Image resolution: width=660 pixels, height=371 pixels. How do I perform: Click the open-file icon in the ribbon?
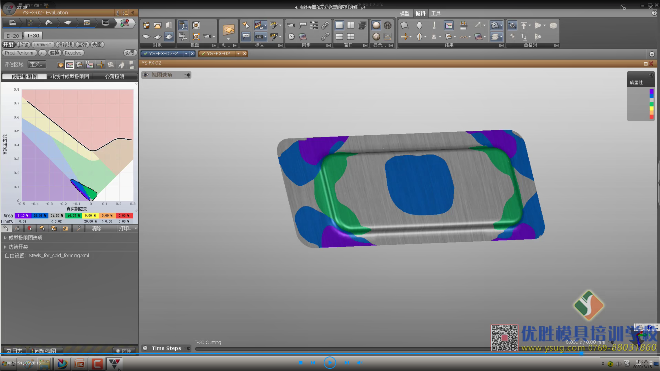(x=157, y=25)
